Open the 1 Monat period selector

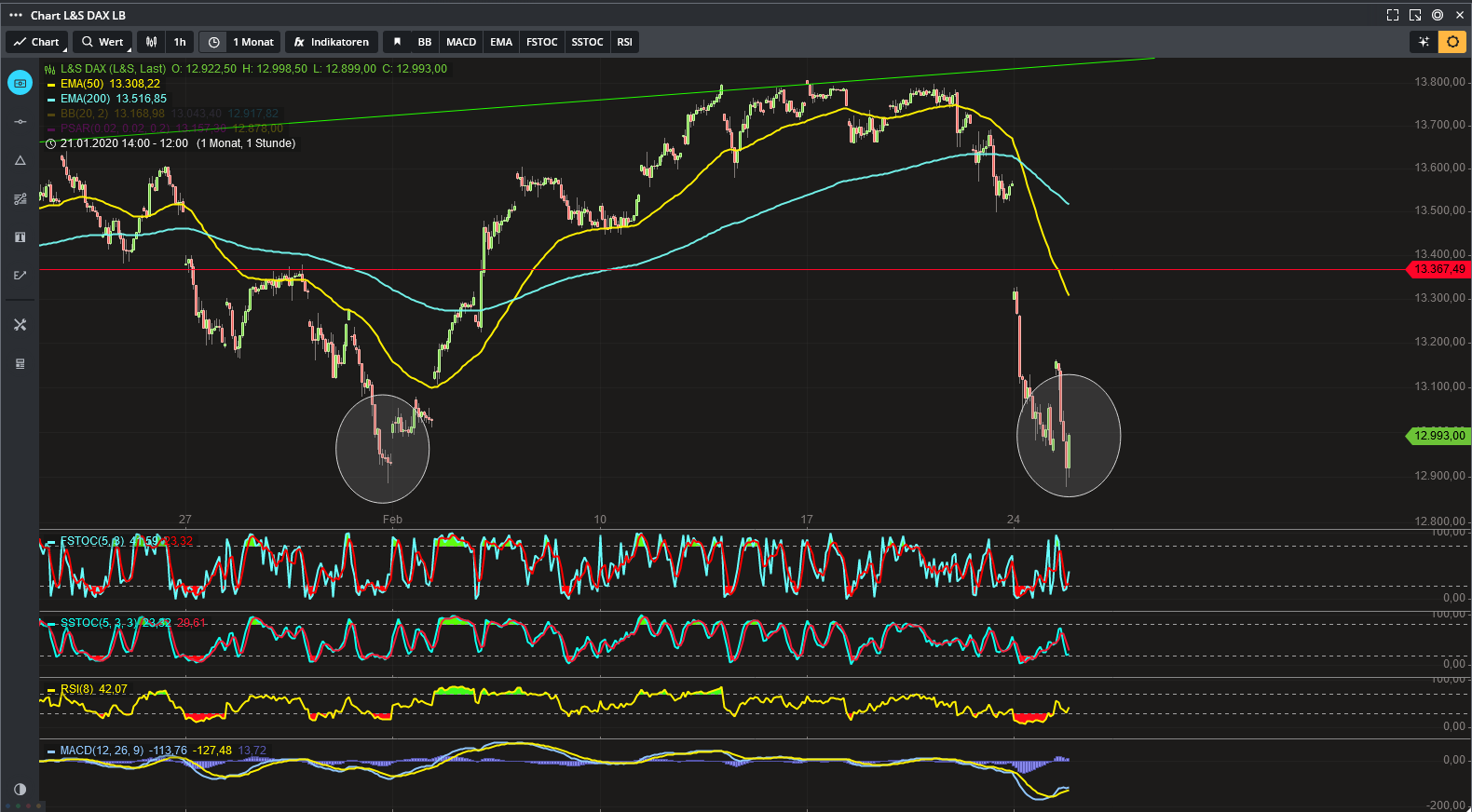[x=253, y=42]
